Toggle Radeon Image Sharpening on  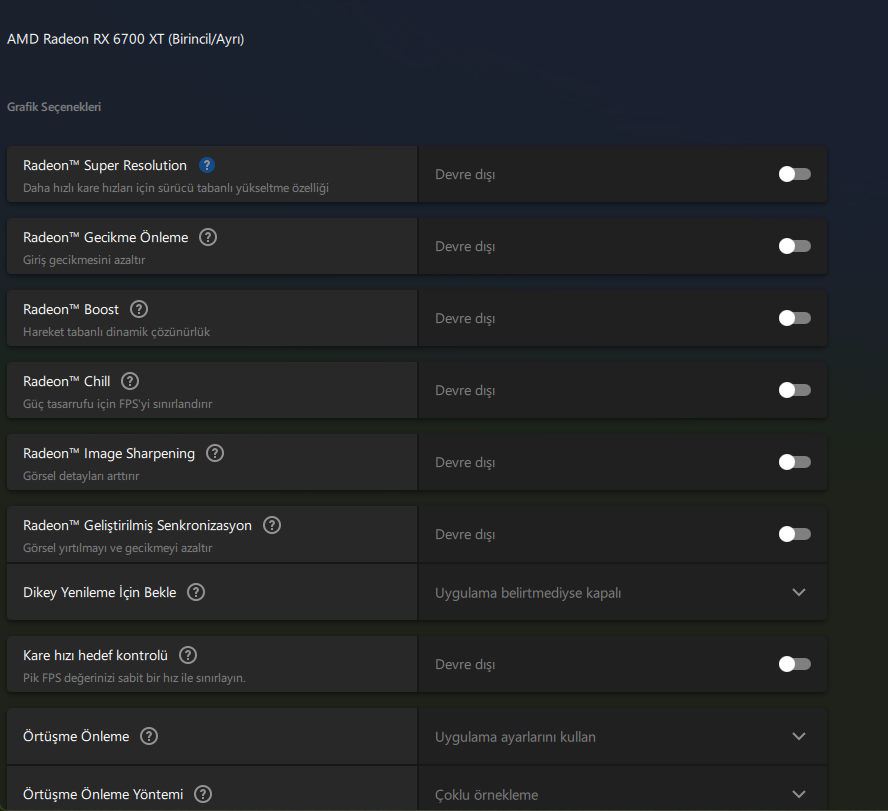coord(795,462)
